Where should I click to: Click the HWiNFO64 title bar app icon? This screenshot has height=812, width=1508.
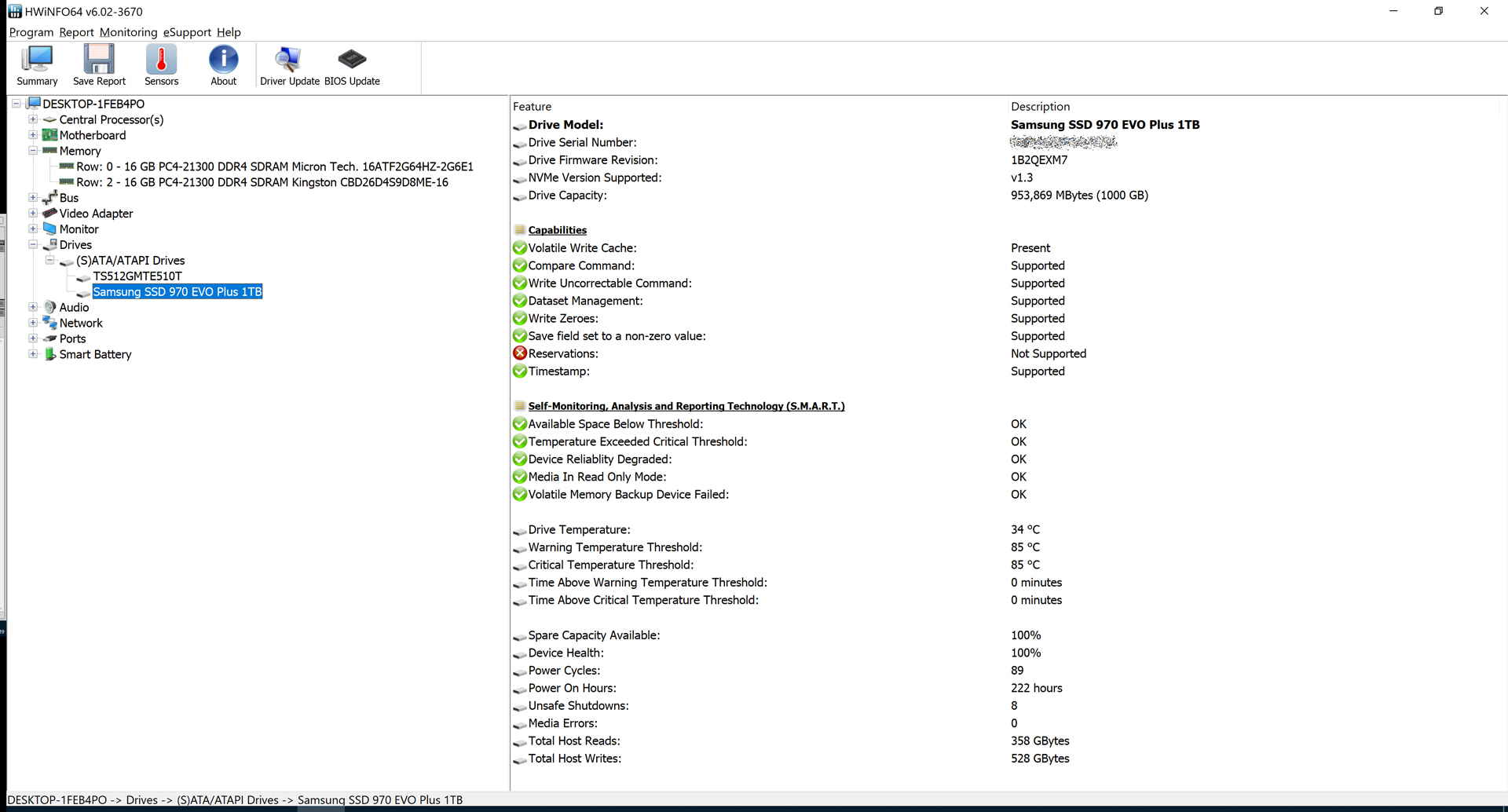pos(15,11)
